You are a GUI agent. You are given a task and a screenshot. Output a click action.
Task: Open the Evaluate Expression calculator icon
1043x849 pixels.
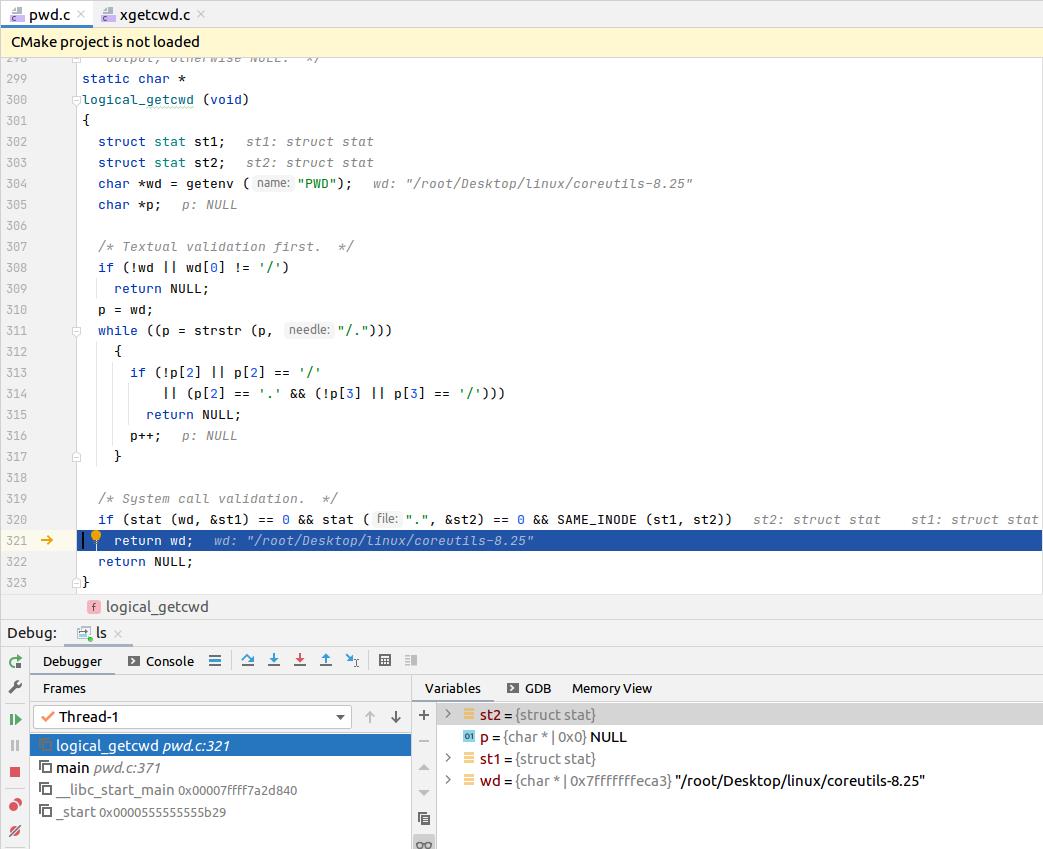click(384, 660)
